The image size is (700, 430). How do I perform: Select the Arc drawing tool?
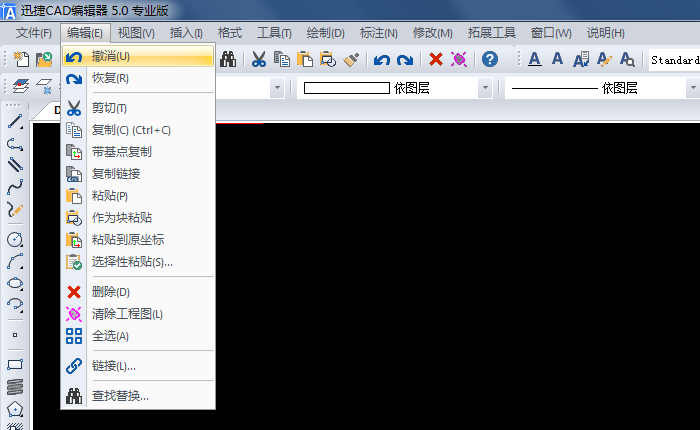point(15,262)
